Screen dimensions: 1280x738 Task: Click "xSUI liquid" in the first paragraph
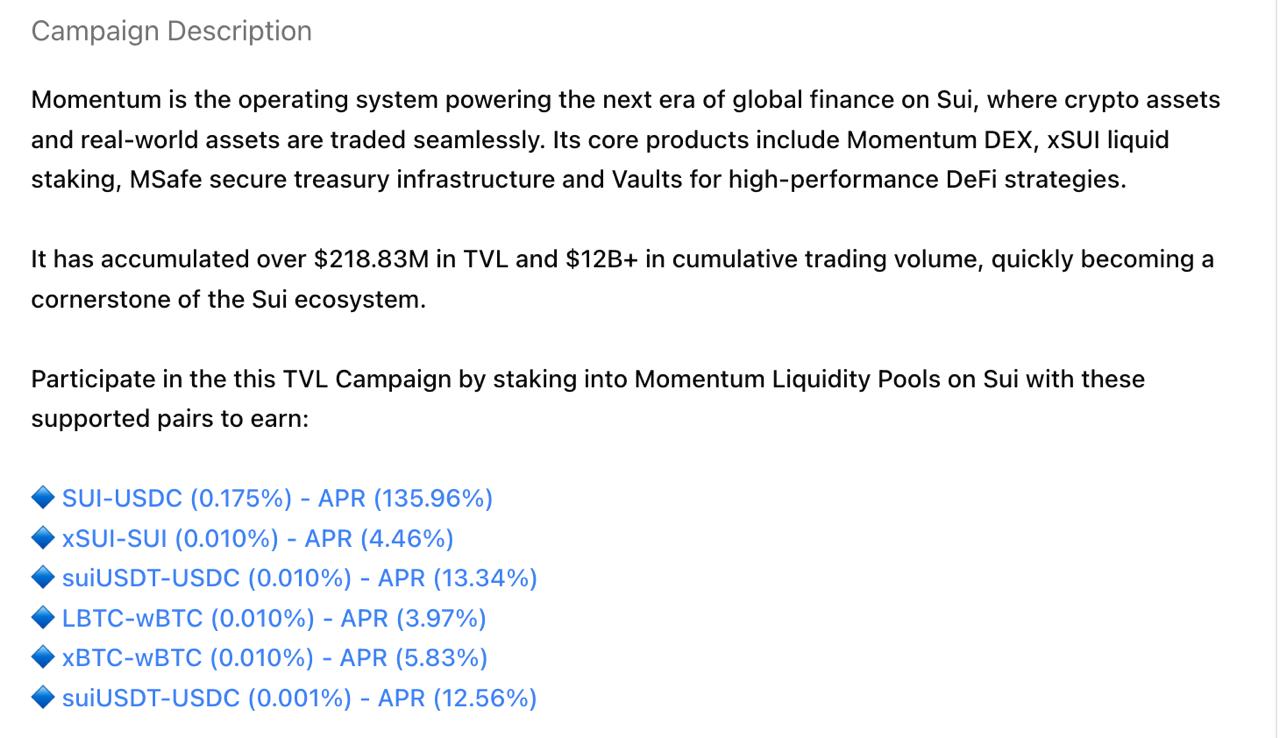click(x=1107, y=140)
